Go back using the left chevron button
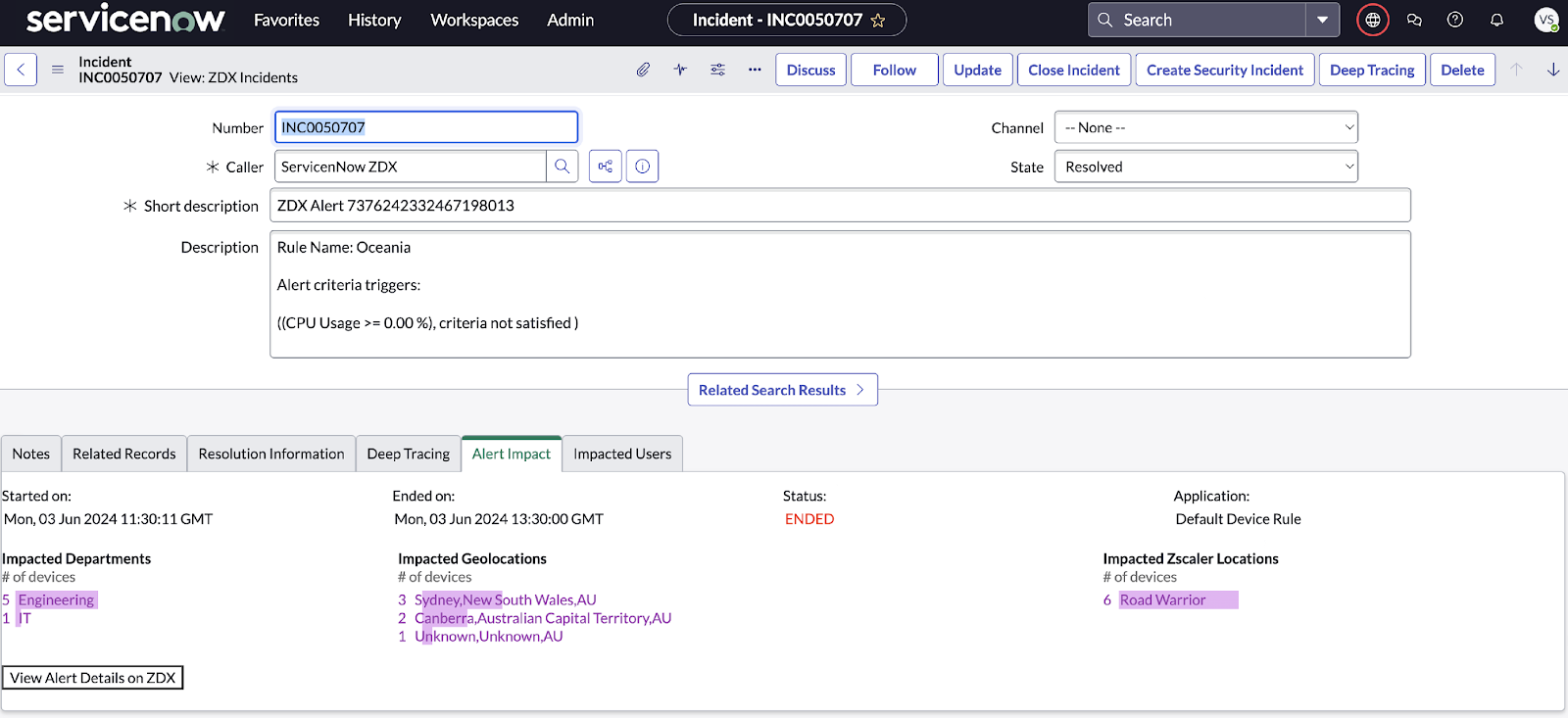 (21, 70)
